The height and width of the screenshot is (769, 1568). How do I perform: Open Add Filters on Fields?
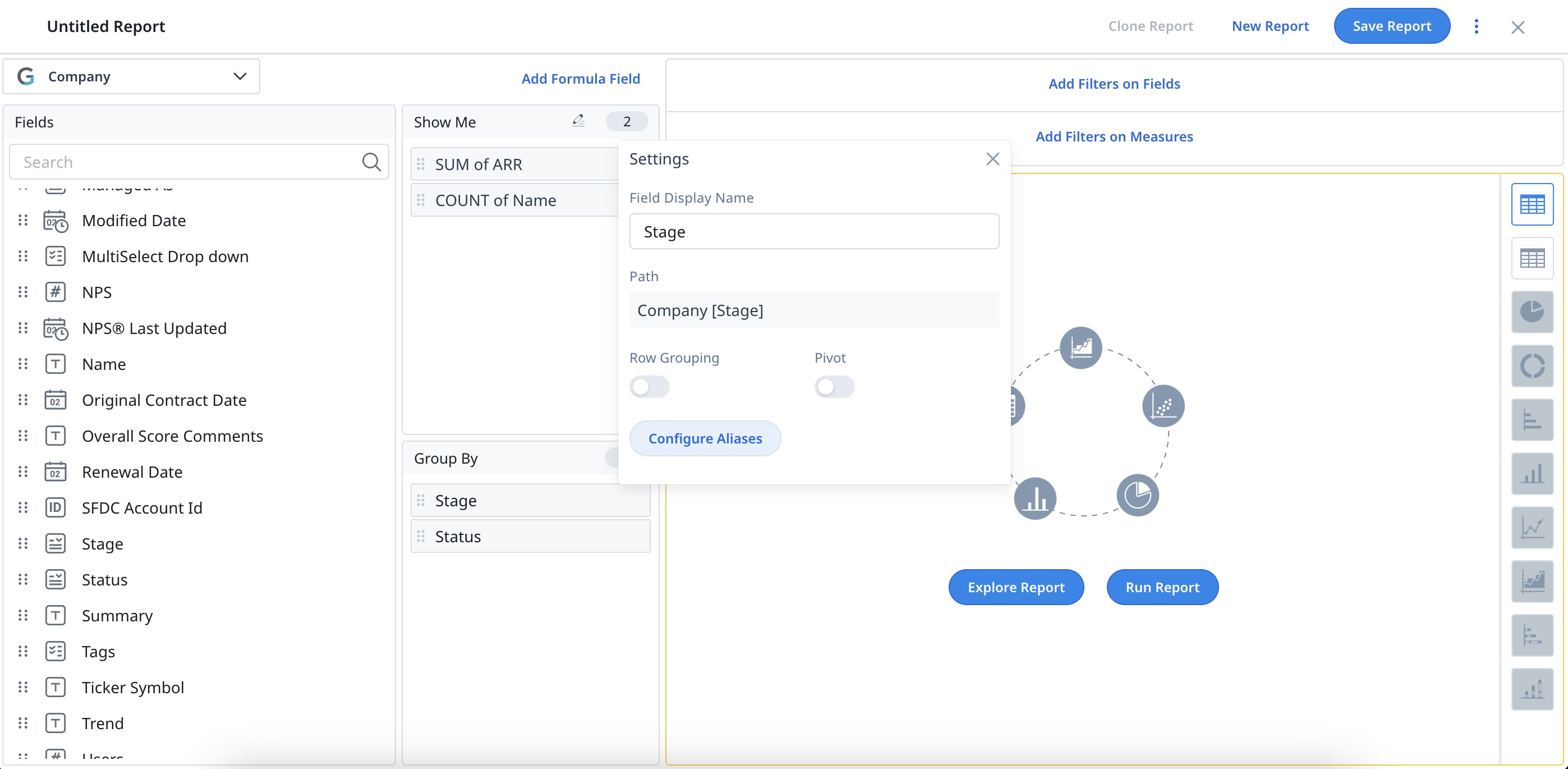coord(1114,84)
